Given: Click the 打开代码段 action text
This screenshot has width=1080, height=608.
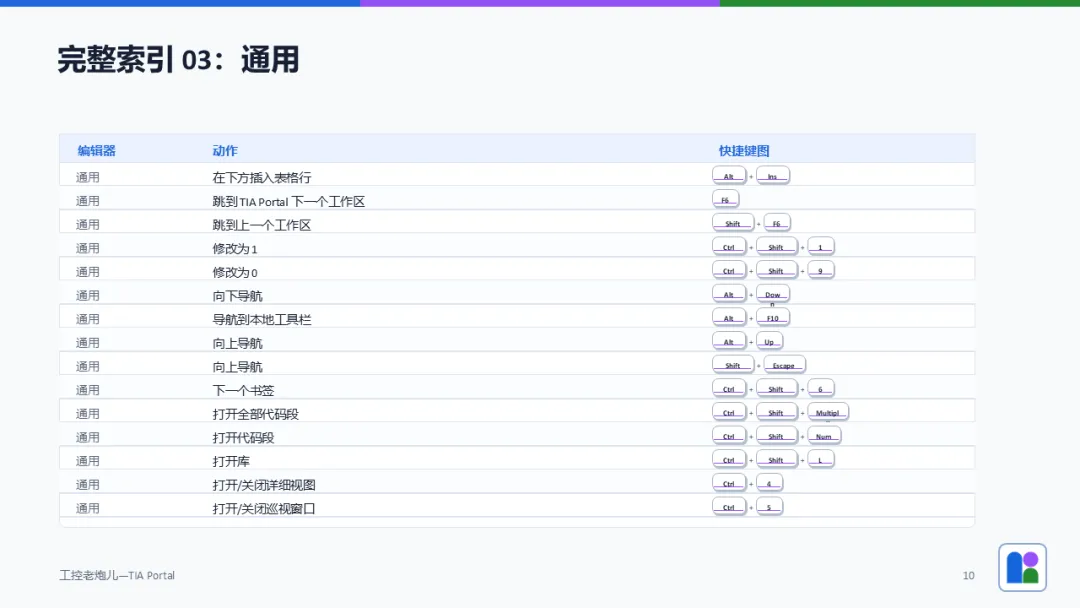Looking at the screenshot, I should pyautogui.click(x=243, y=437).
